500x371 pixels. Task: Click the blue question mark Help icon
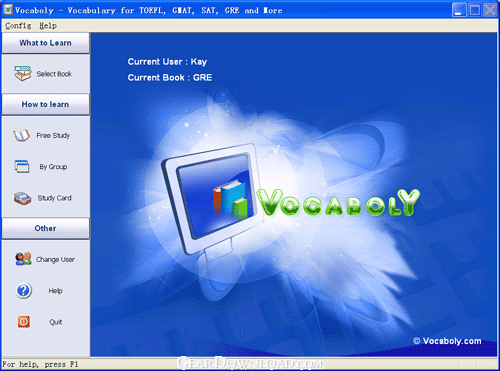pyautogui.click(x=24, y=291)
